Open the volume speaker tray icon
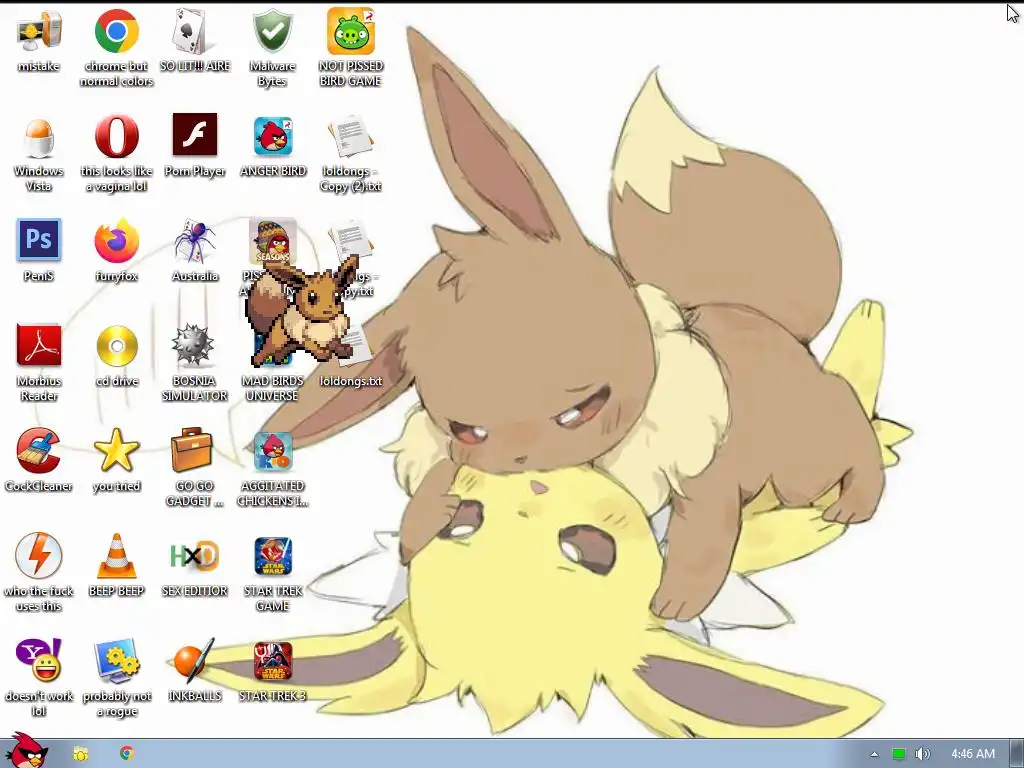 (922, 754)
